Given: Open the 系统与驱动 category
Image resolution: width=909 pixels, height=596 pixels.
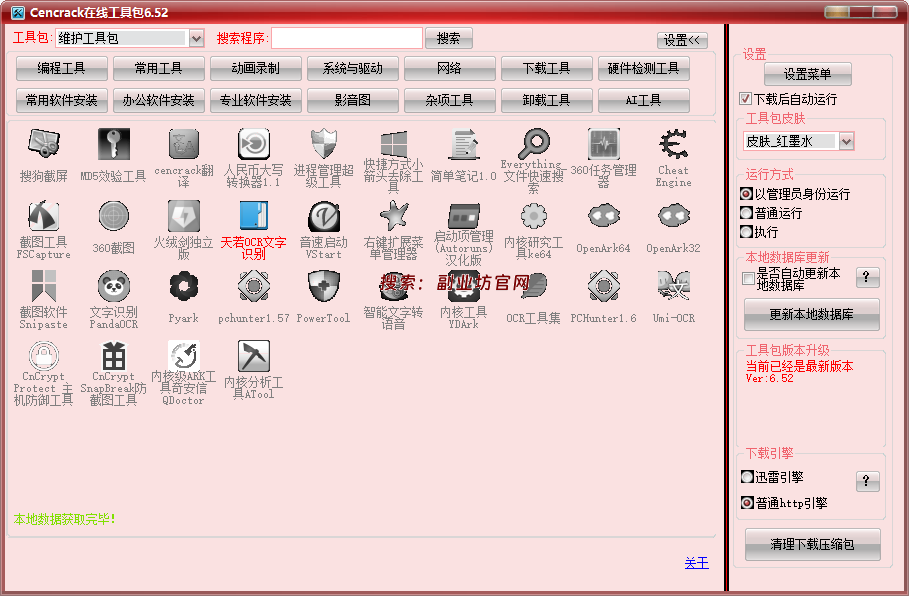Looking at the screenshot, I should point(352,68).
